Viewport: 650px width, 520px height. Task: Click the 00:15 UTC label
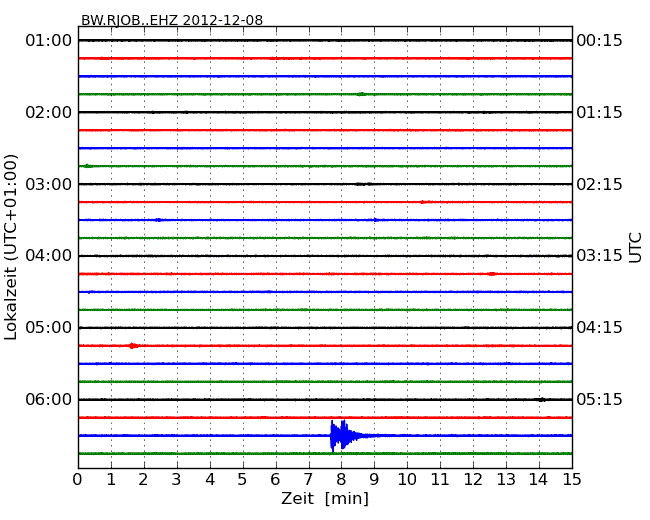[599, 41]
